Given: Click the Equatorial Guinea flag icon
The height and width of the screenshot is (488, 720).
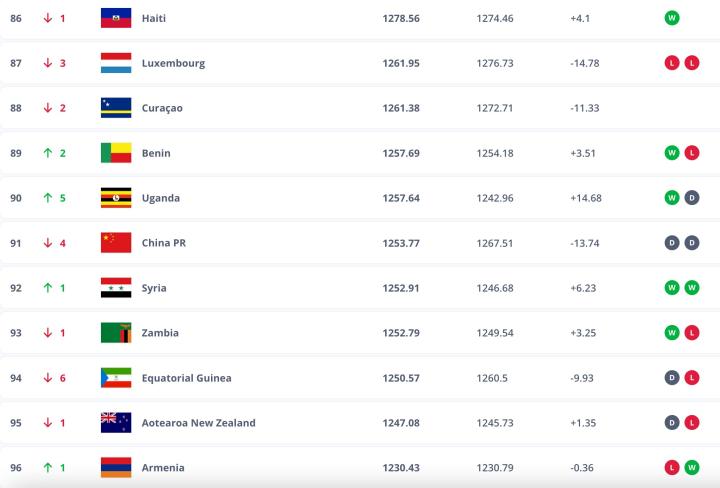Looking at the screenshot, I should click(x=116, y=378).
